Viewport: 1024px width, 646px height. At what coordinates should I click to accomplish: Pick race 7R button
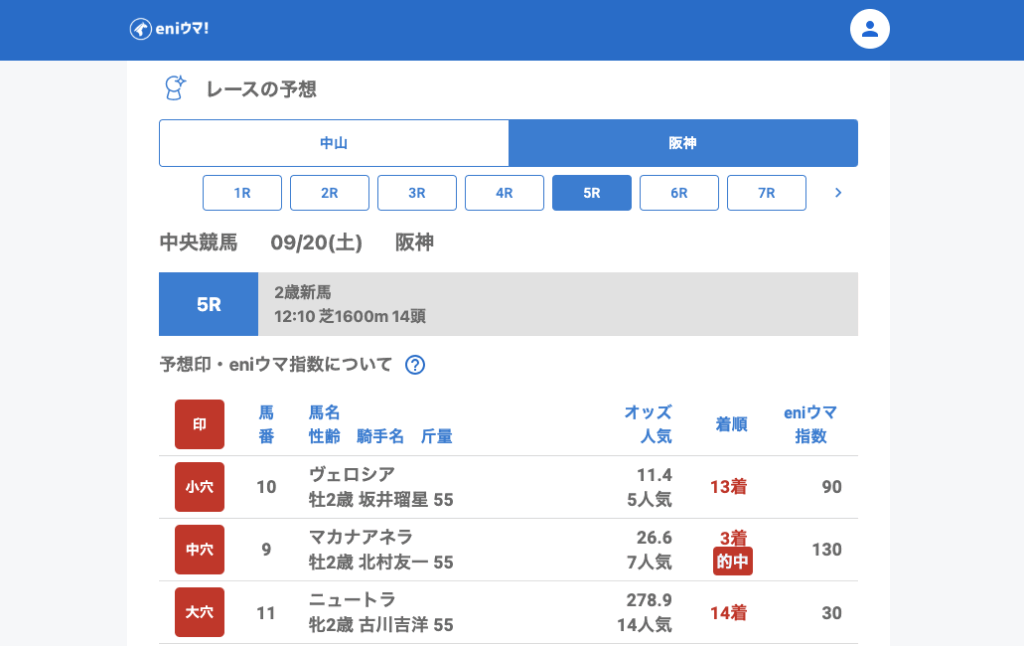pos(766,193)
